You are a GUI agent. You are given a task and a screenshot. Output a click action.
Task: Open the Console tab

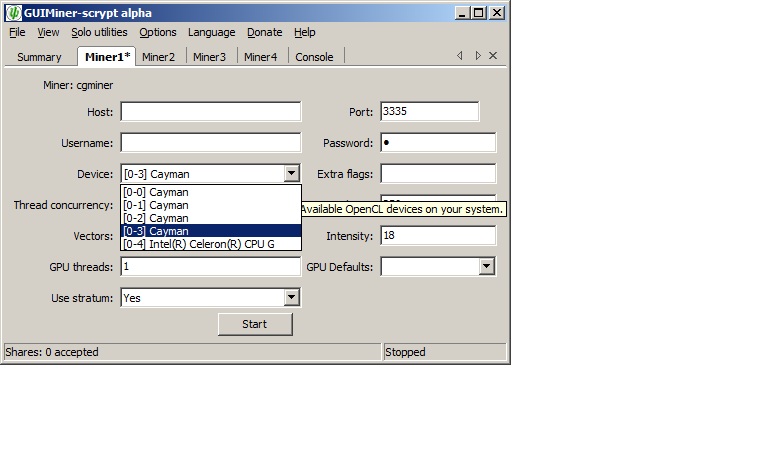(x=314, y=57)
